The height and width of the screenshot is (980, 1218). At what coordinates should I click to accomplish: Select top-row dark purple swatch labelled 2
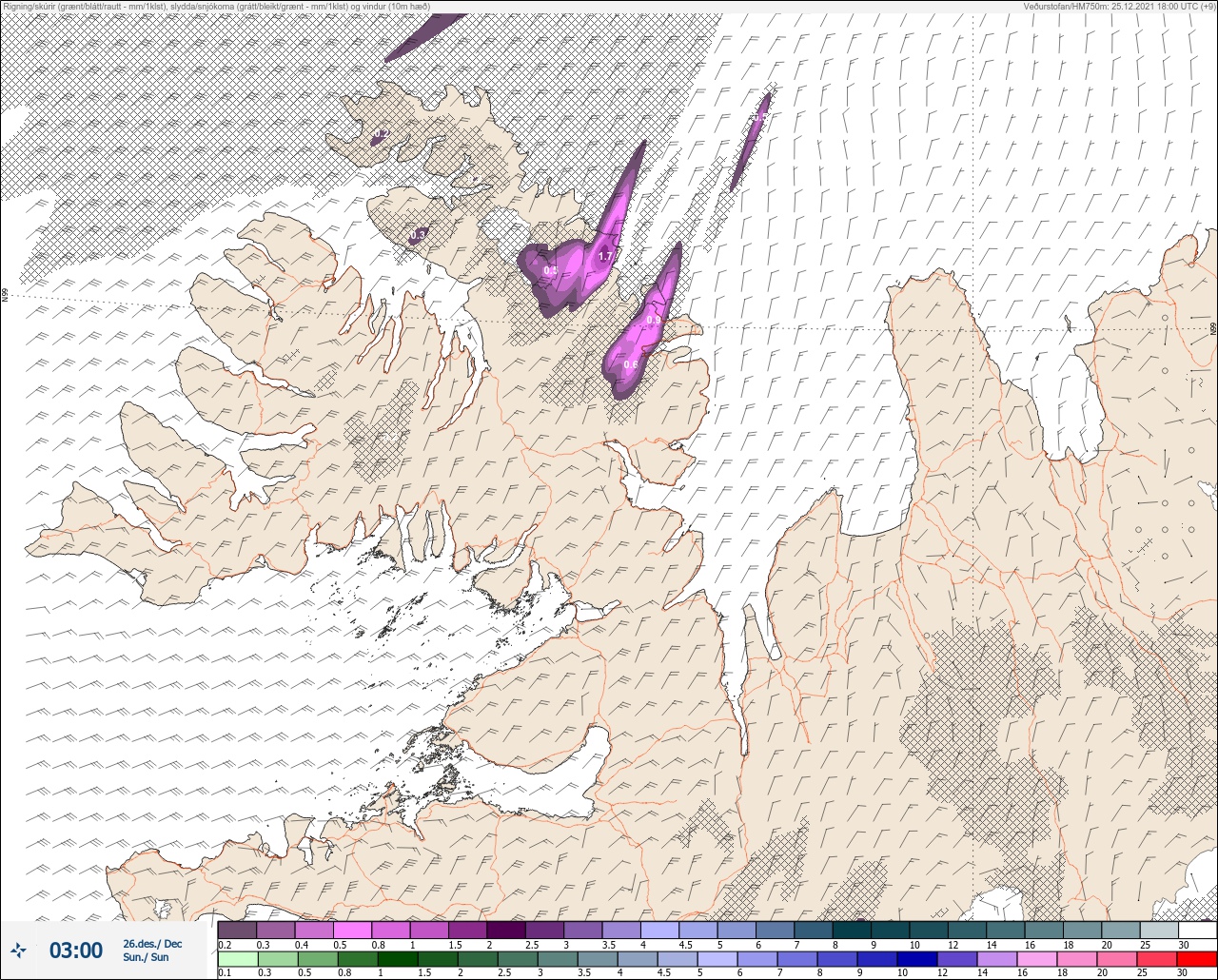click(x=505, y=930)
